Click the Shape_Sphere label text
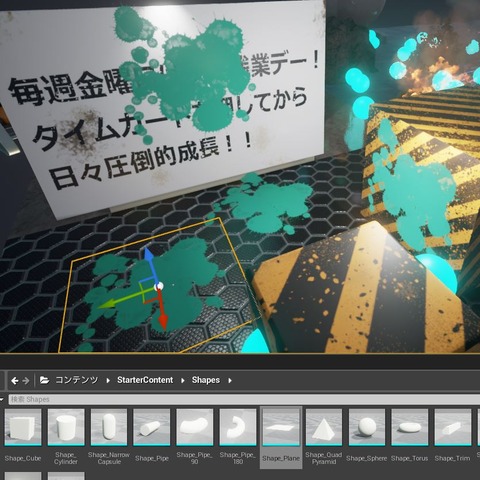The image size is (480, 480). 367,458
